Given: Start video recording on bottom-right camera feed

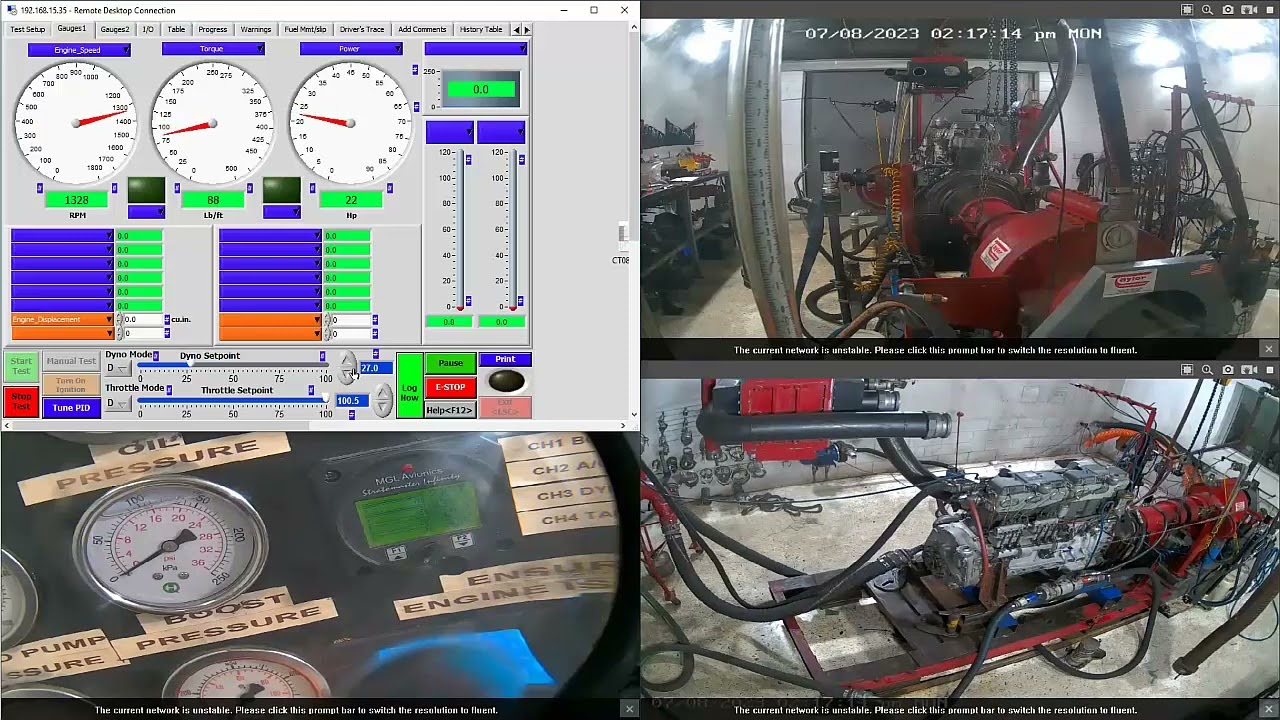Looking at the screenshot, I should click(x=1249, y=370).
